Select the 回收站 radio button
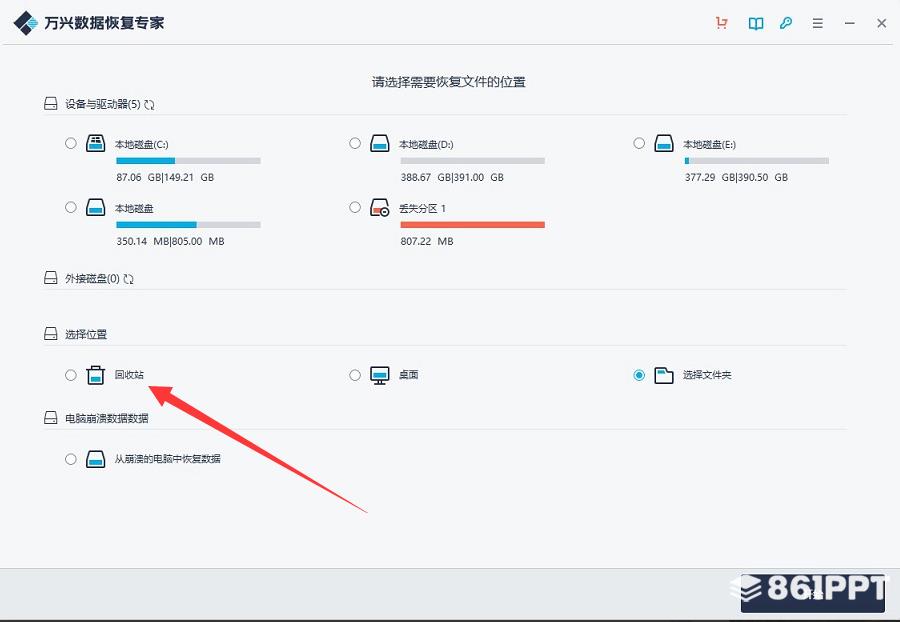900x622 pixels. coord(71,375)
